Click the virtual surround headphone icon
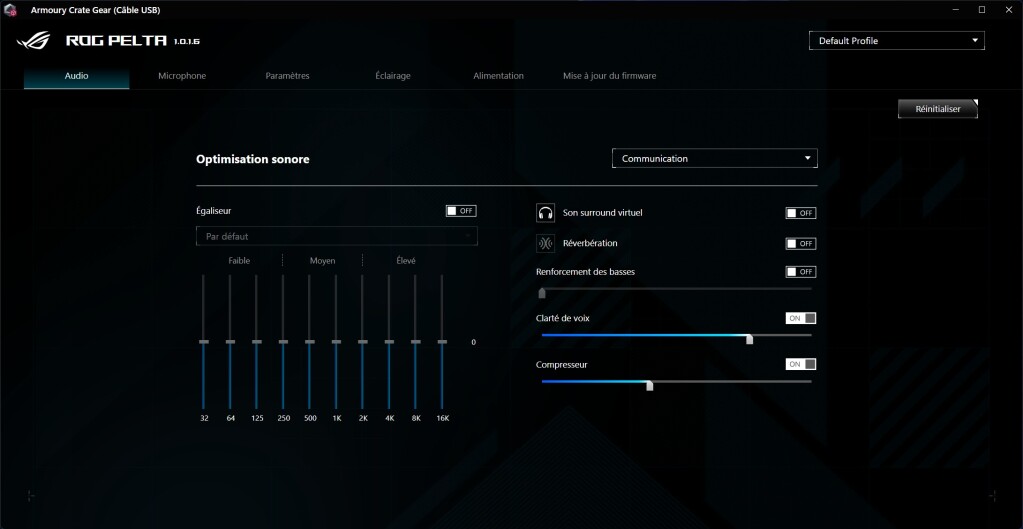The image size is (1023, 529). [x=545, y=213]
